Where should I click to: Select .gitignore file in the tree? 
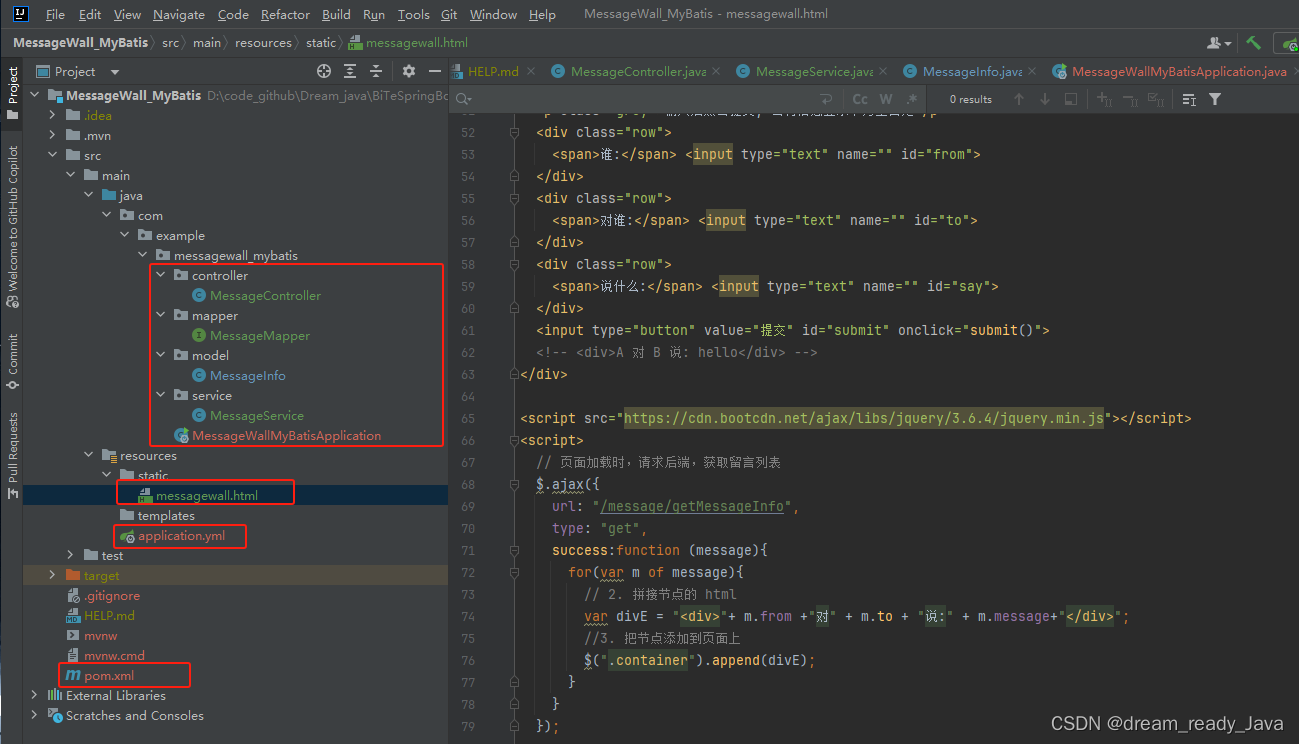point(112,595)
